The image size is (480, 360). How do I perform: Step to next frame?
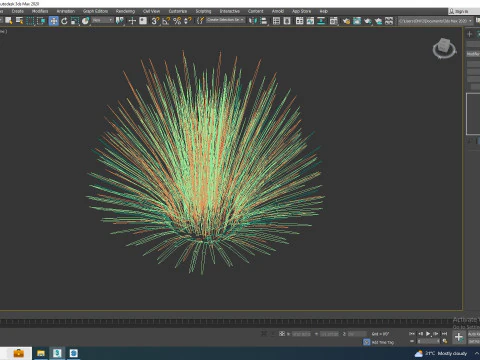coord(436,334)
